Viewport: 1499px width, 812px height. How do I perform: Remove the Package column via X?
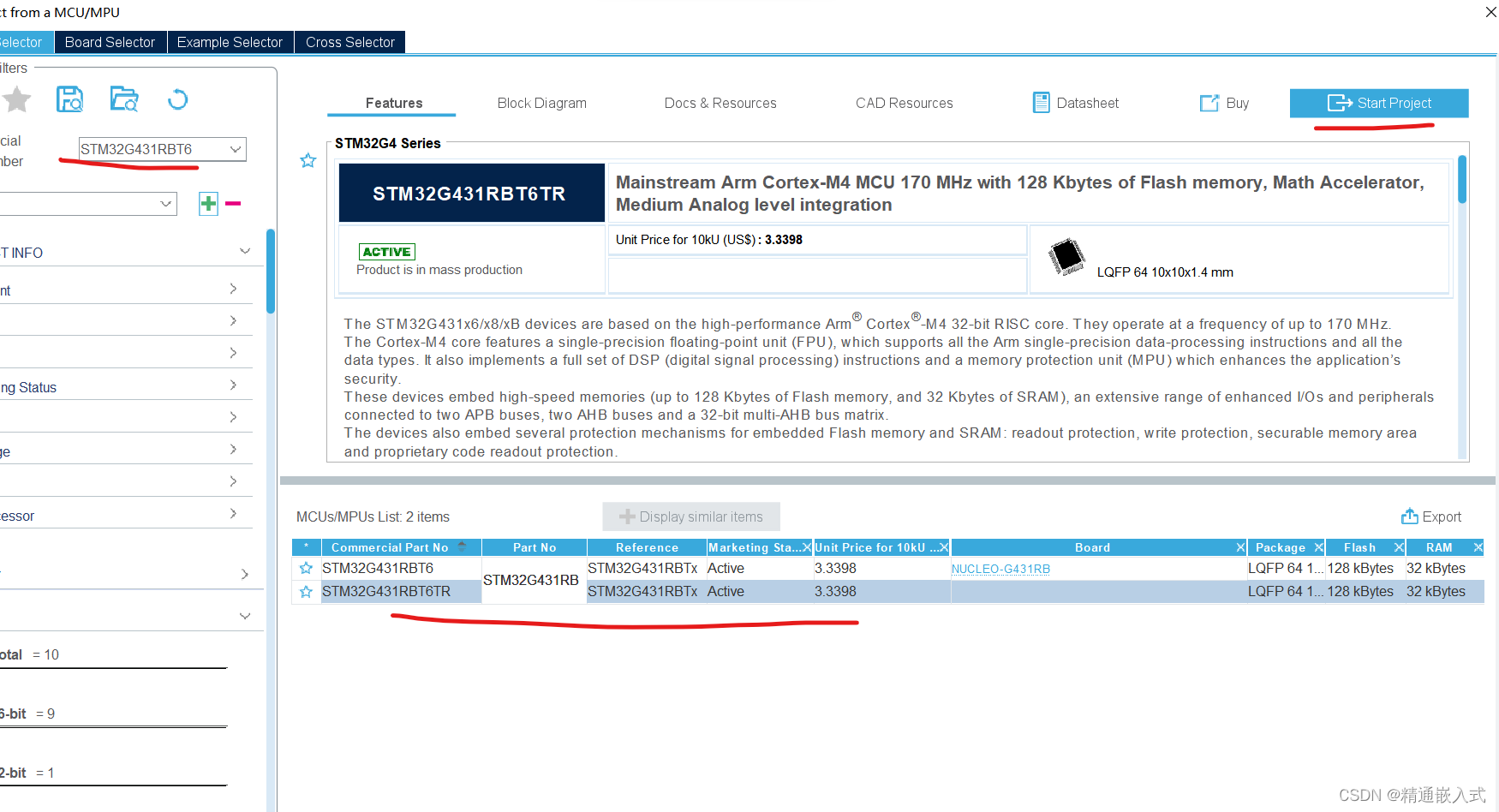1319,547
